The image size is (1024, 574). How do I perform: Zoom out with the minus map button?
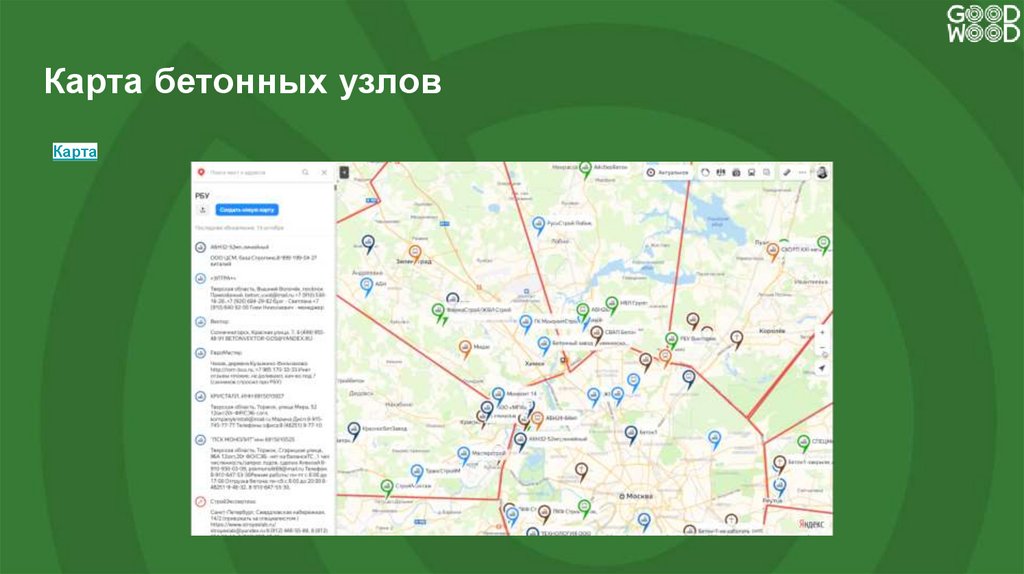(x=822, y=347)
